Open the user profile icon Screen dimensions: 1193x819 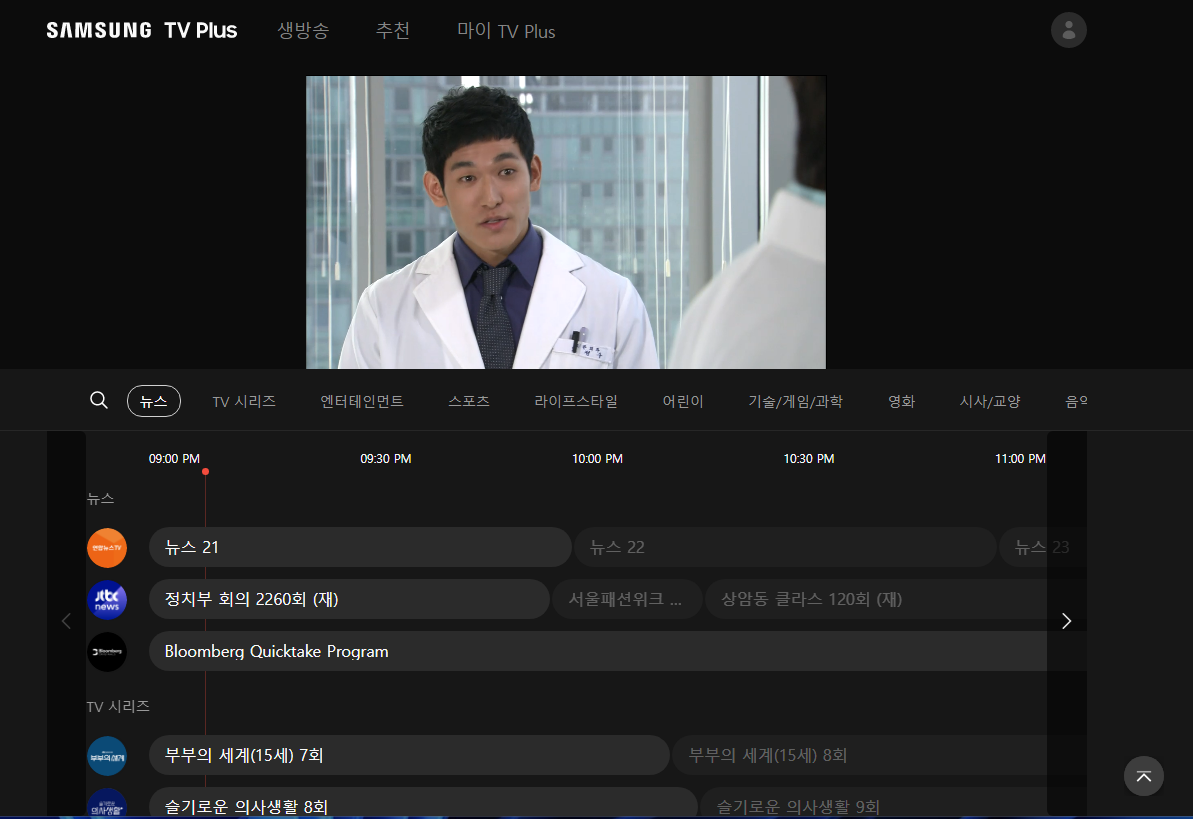pyautogui.click(x=1068, y=30)
